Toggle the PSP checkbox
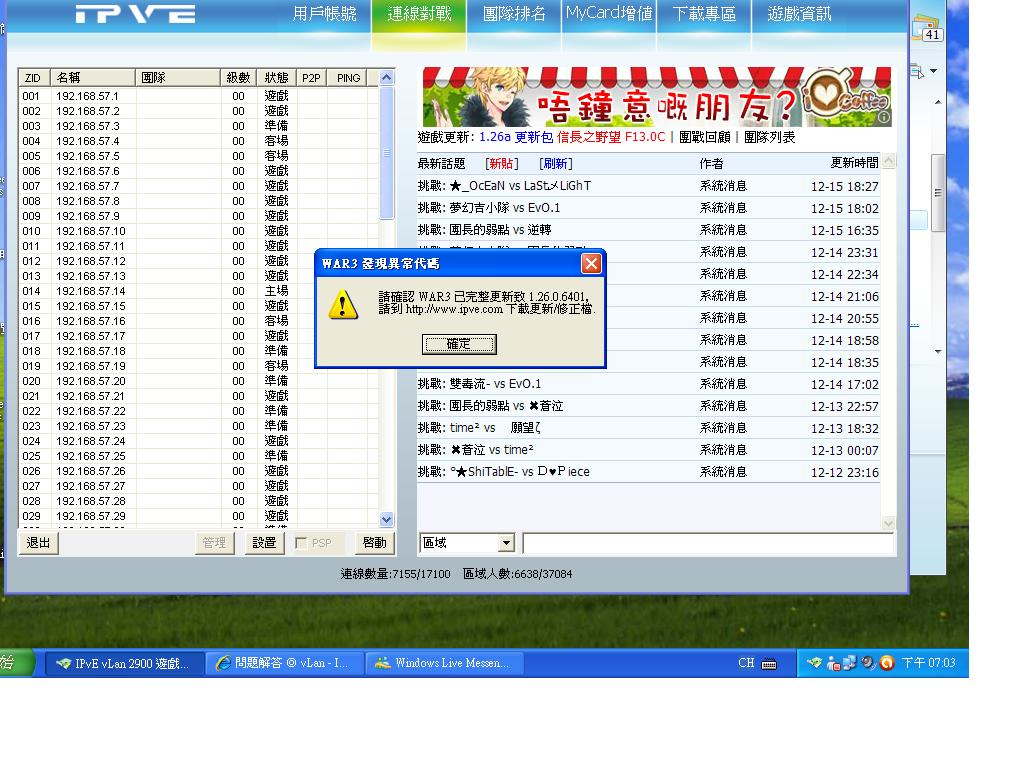 coord(301,543)
